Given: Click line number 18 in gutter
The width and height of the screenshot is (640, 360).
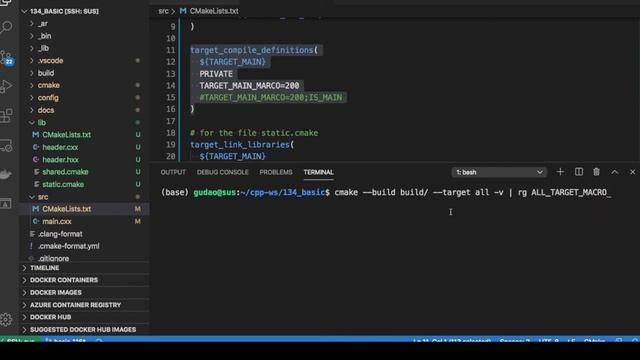Looking at the screenshot, I should [170, 133].
